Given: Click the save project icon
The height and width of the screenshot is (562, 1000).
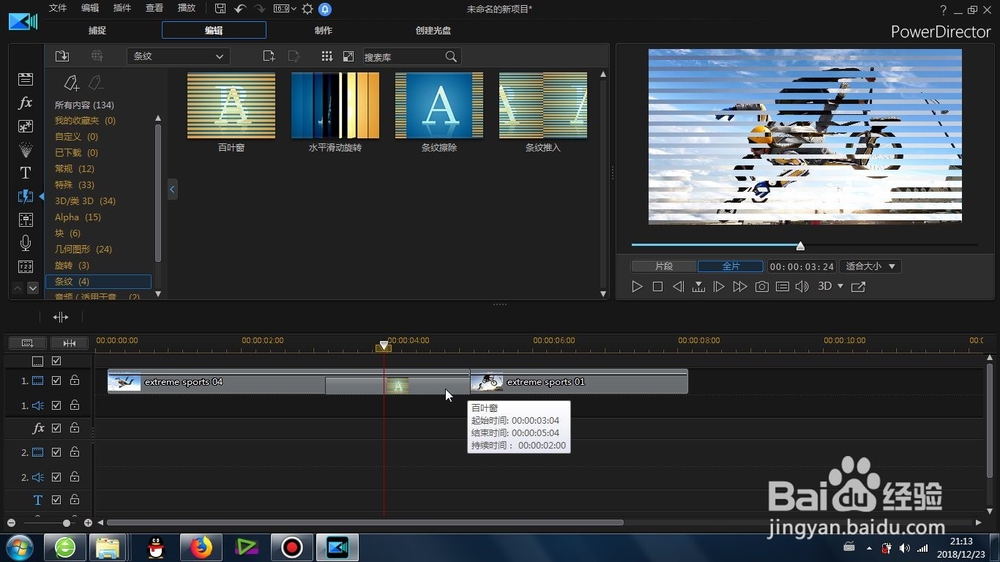Looking at the screenshot, I should [220, 8].
